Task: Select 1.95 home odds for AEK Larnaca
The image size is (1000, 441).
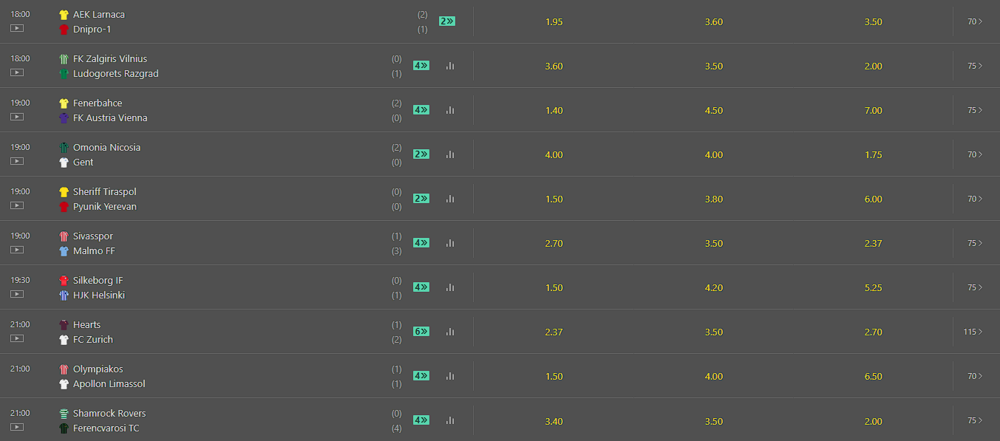Action: (554, 22)
